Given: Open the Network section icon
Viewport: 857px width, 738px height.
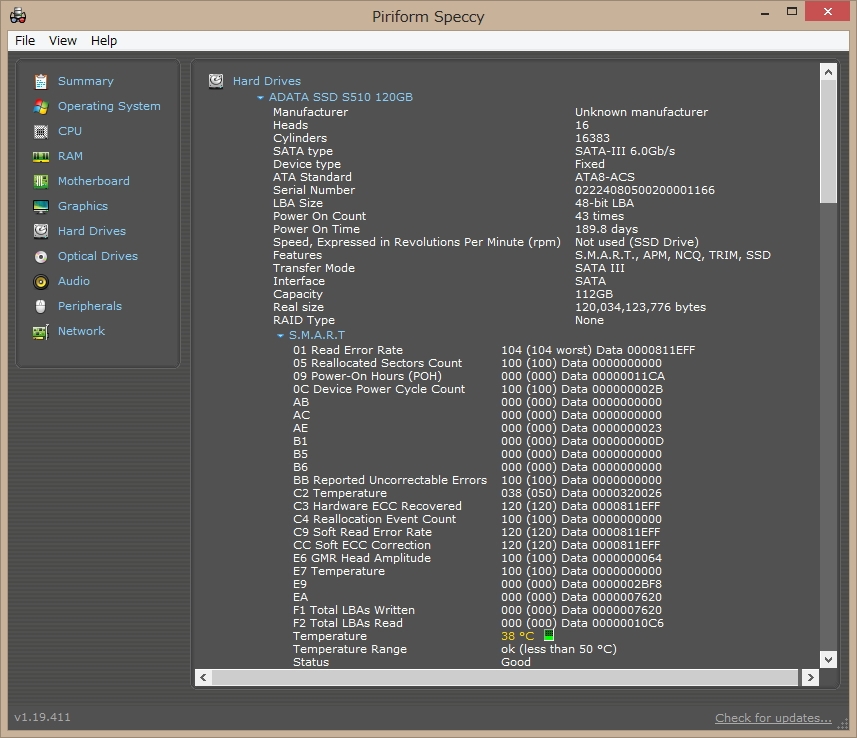Looking at the screenshot, I should (x=41, y=331).
